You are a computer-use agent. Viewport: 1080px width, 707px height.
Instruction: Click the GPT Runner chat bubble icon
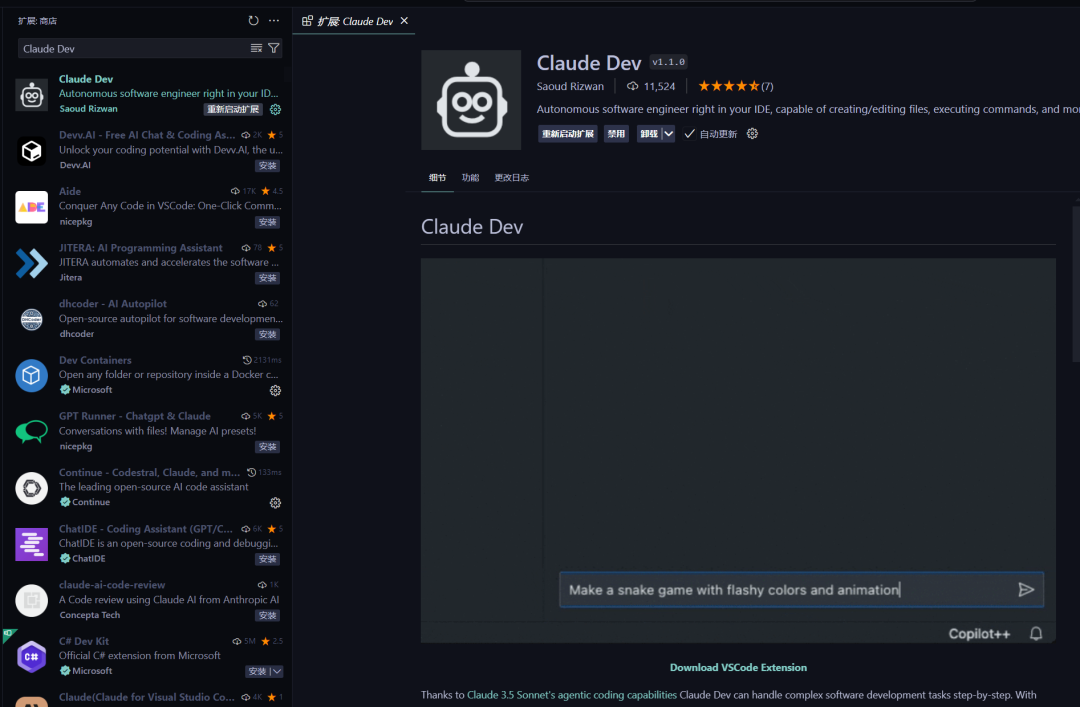(32, 432)
